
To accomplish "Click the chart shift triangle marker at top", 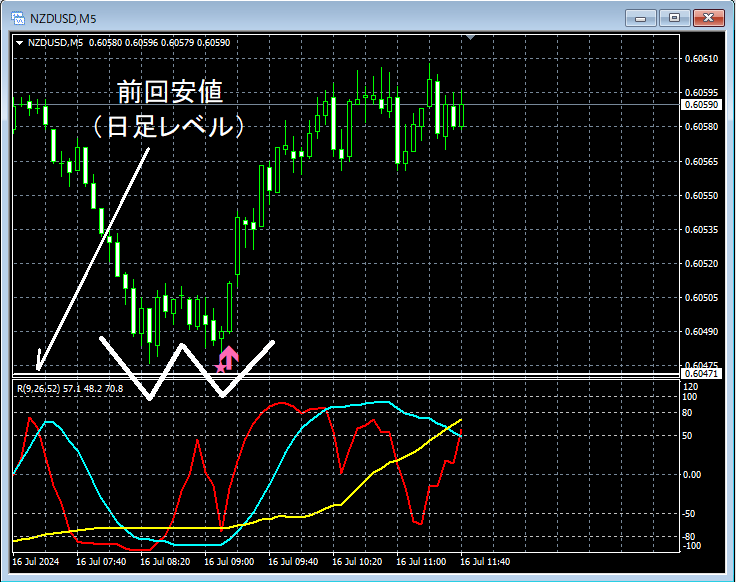I will tap(470, 37).
